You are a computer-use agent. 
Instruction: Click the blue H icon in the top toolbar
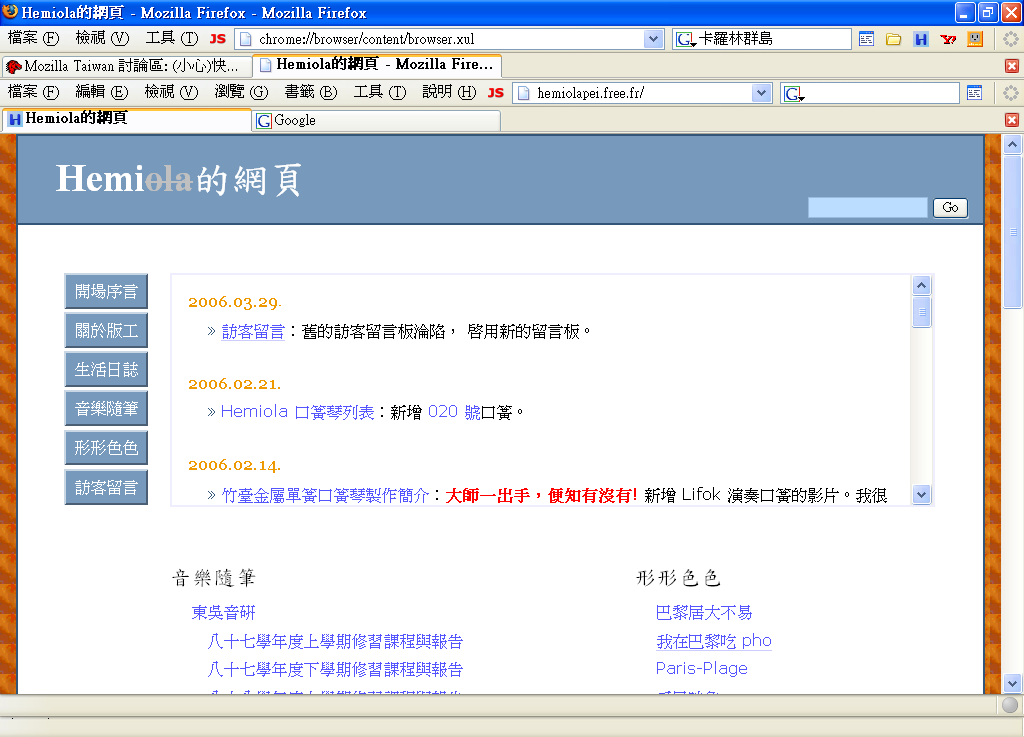tap(921, 39)
